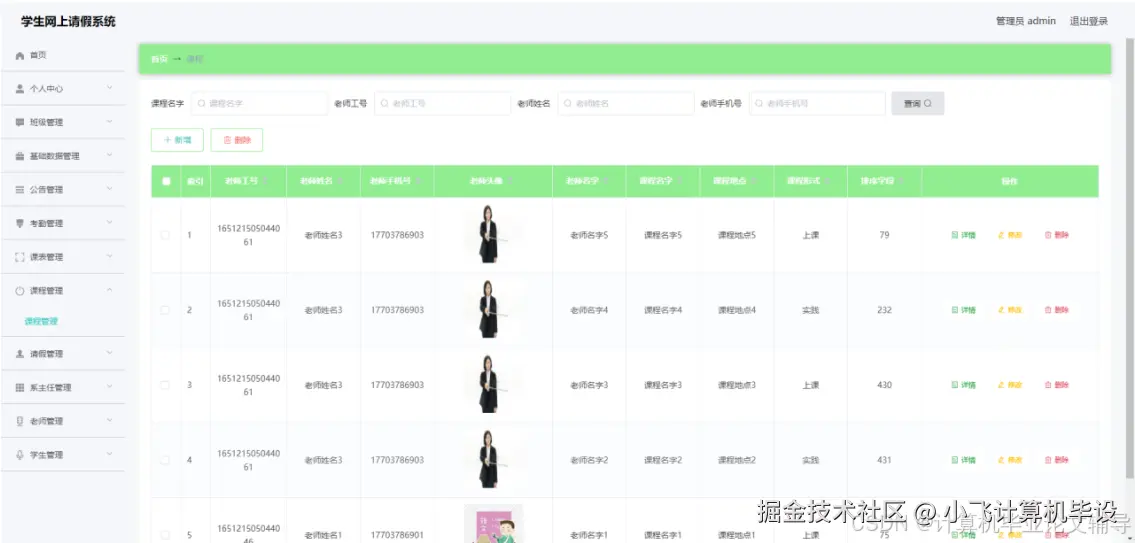The width and height of the screenshot is (1135, 543).
Task: Click the 课序字段 value 431
Action: [x=885, y=460]
